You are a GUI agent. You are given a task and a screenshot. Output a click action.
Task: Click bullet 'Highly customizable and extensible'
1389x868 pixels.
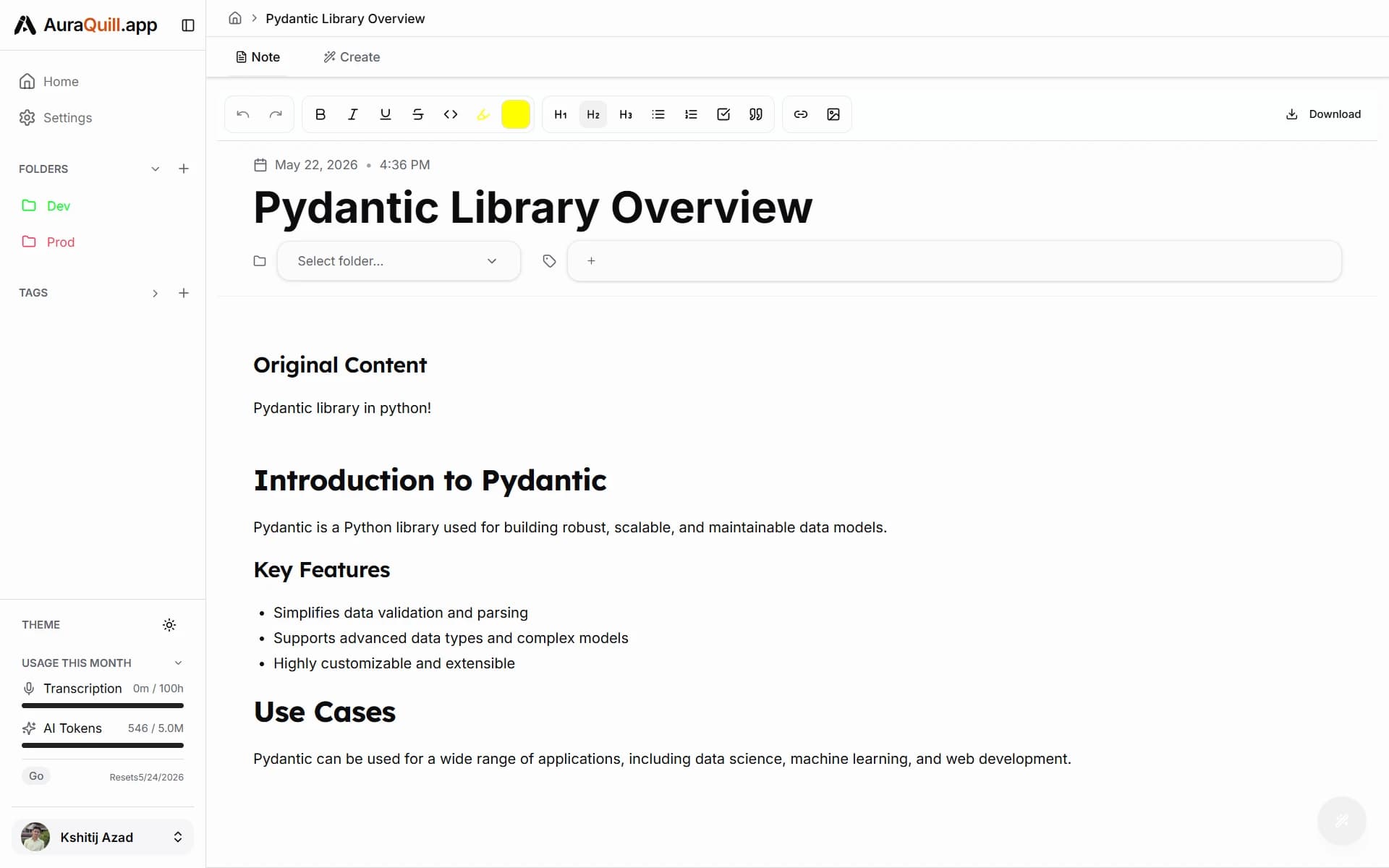click(x=394, y=663)
